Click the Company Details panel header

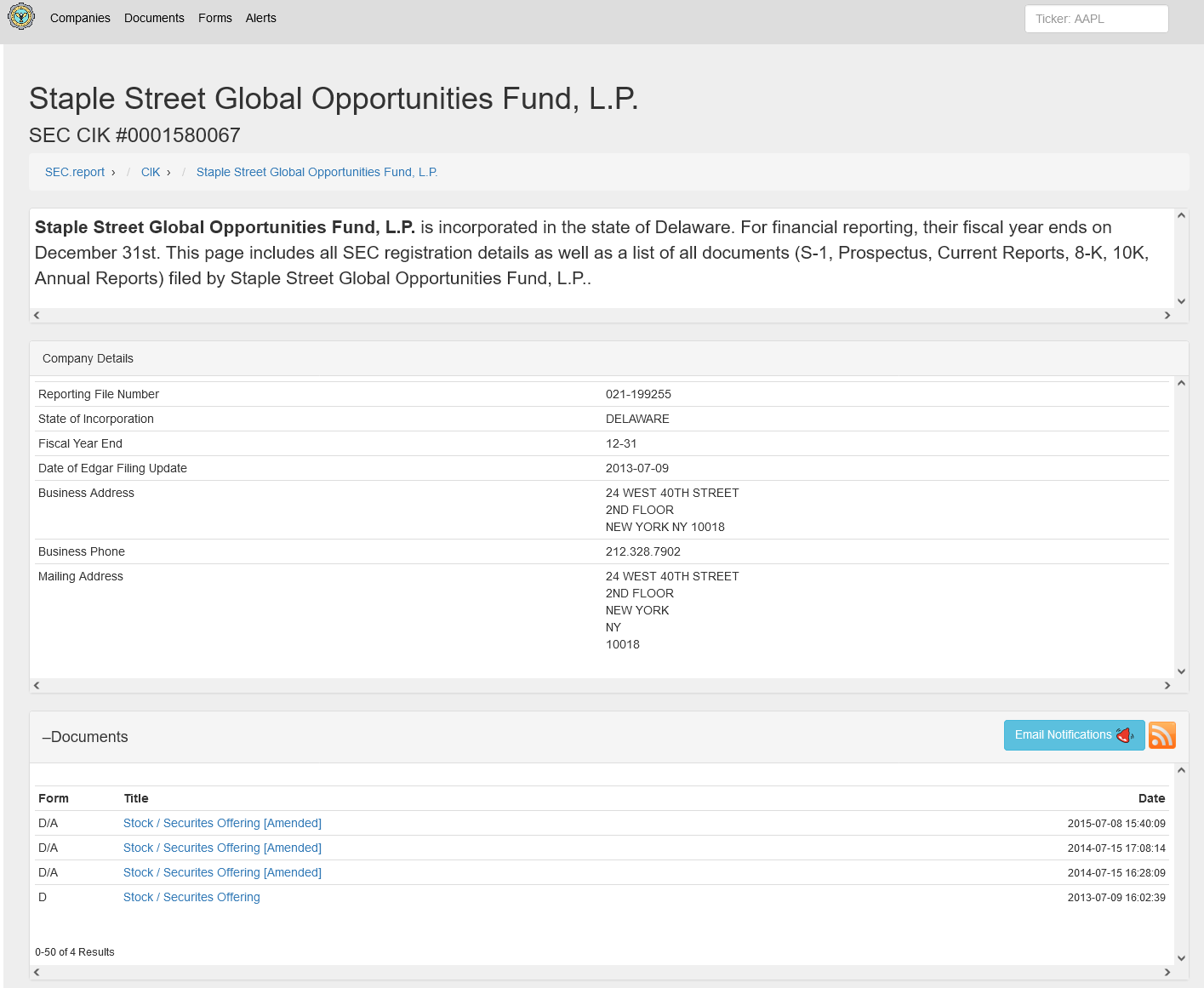click(x=609, y=358)
